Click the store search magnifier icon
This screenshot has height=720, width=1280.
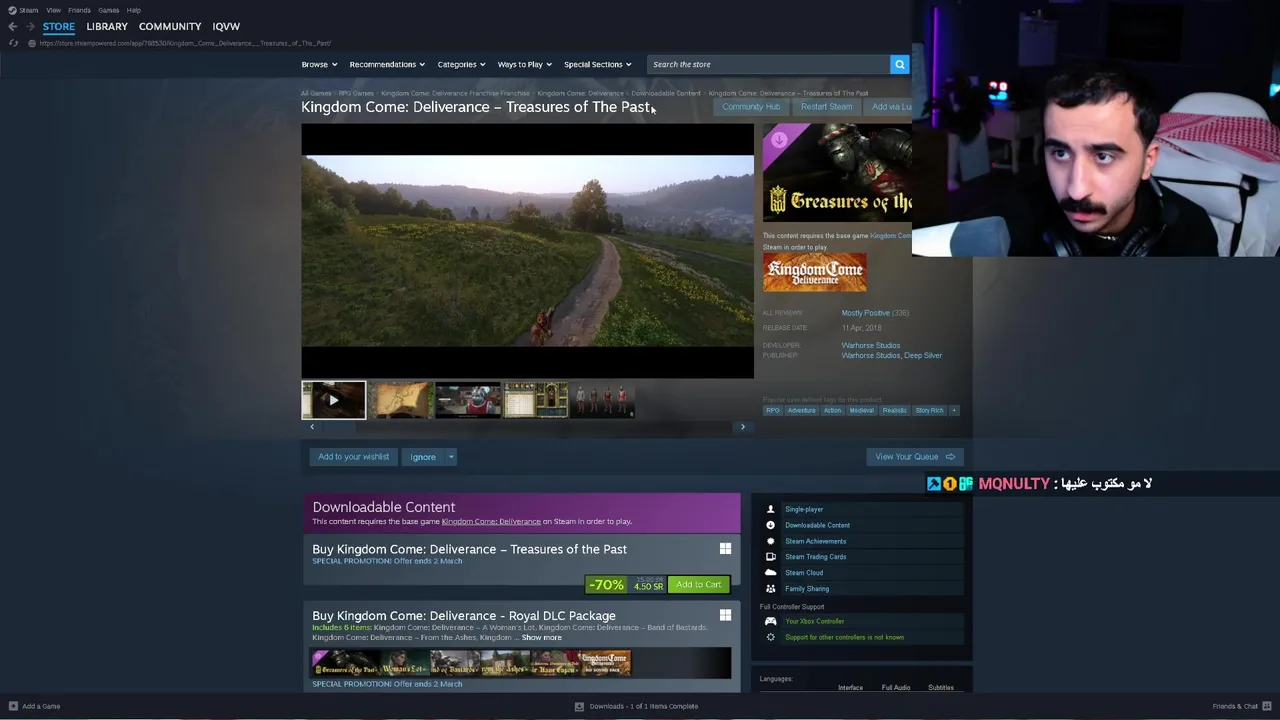click(899, 64)
